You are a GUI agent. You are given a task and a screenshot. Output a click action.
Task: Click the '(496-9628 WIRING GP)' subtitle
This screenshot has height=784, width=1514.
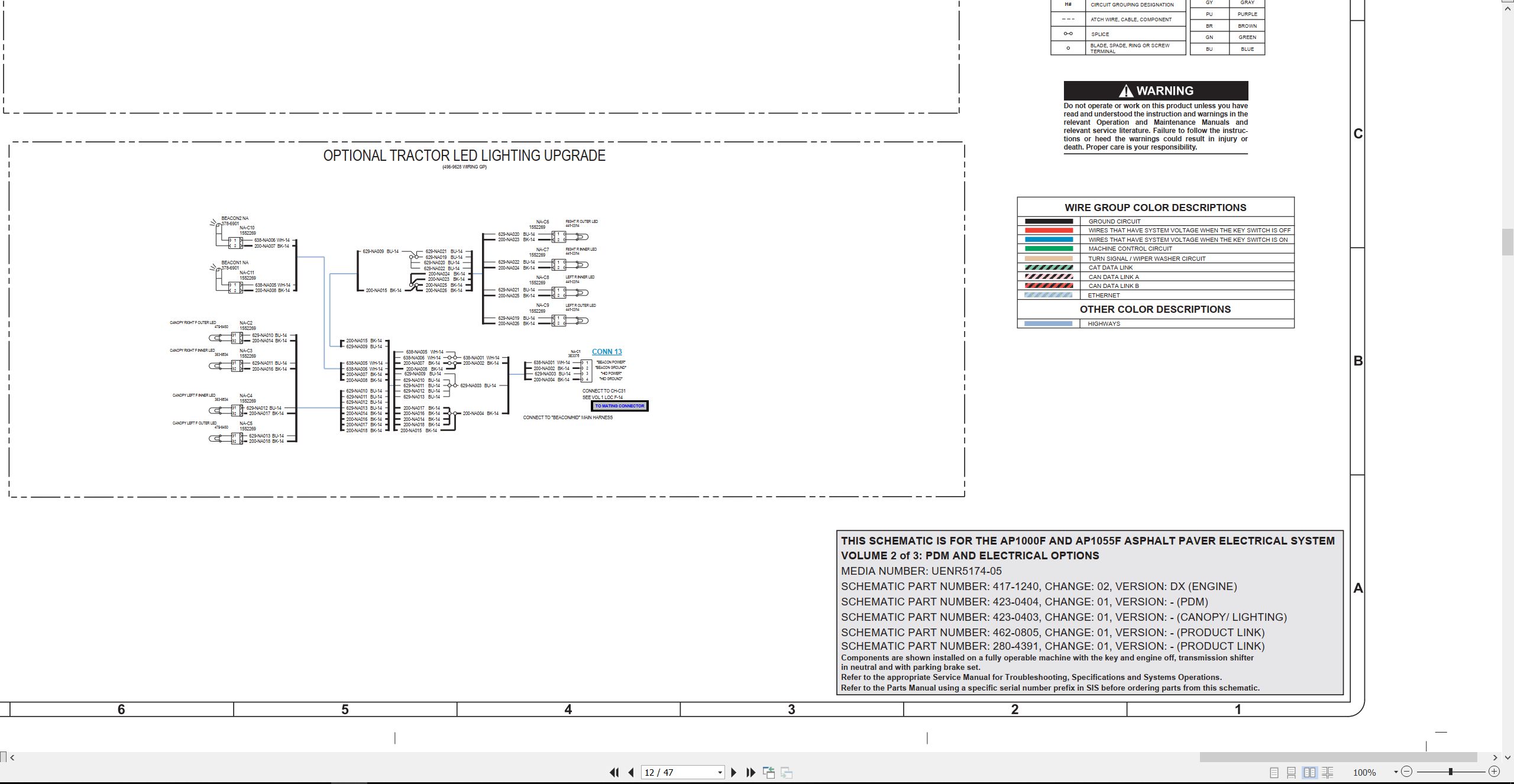coord(464,167)
